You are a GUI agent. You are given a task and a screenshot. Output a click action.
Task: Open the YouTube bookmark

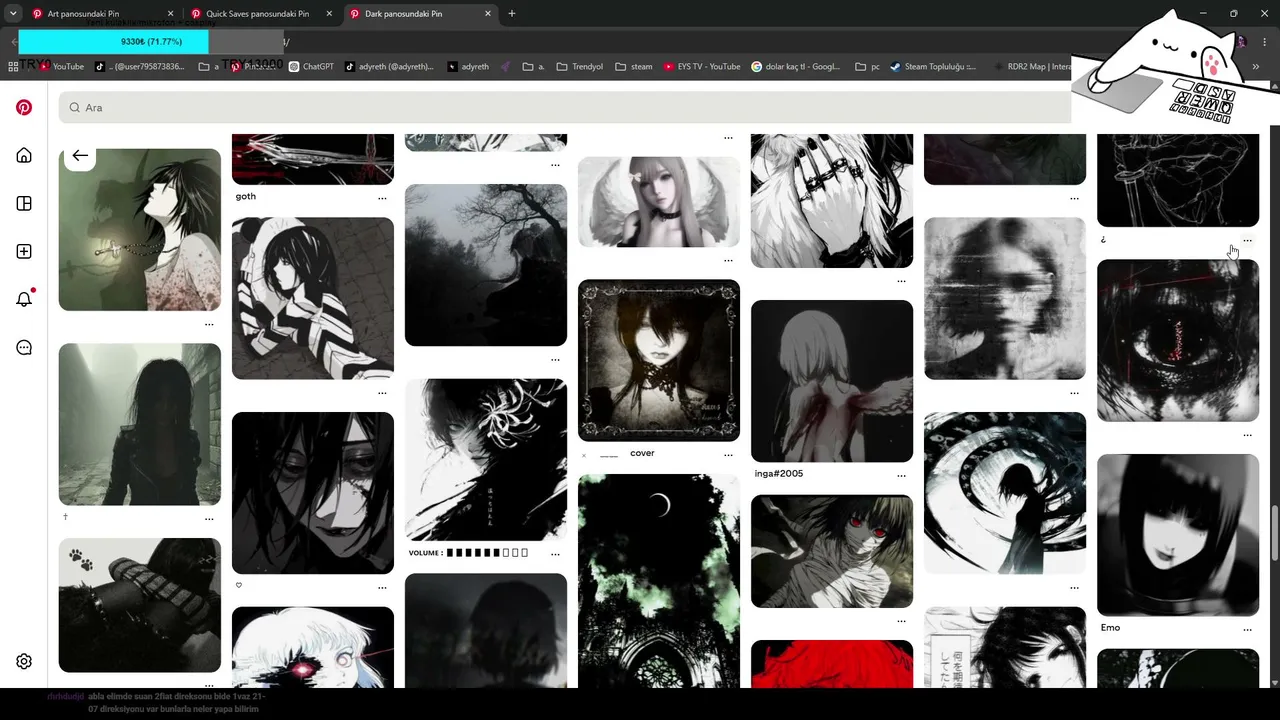pos(61,67)
